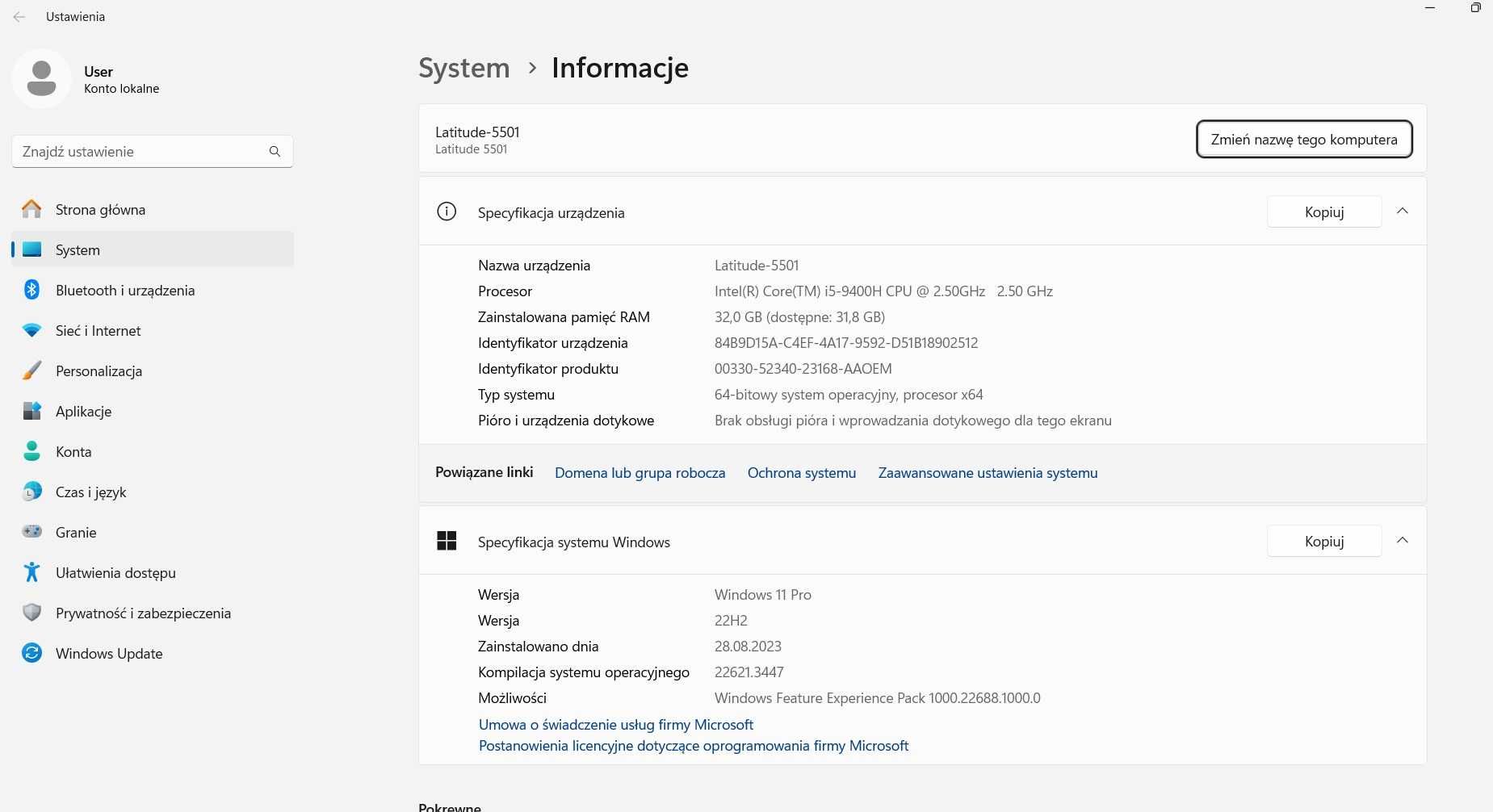Click Zmień nazwę tego komputera button
This screenshot has height=812, width=1493.
1304,139
